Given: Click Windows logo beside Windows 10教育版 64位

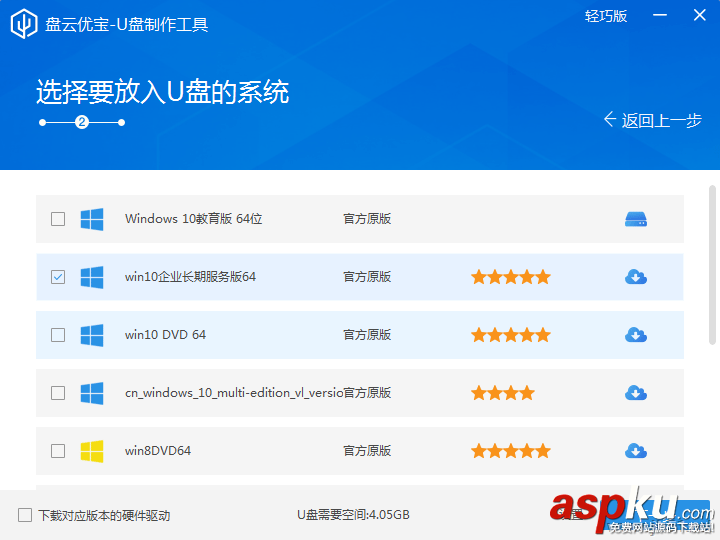Looking at the screenshot, I should pyautogui.click(x=92, y=219).
